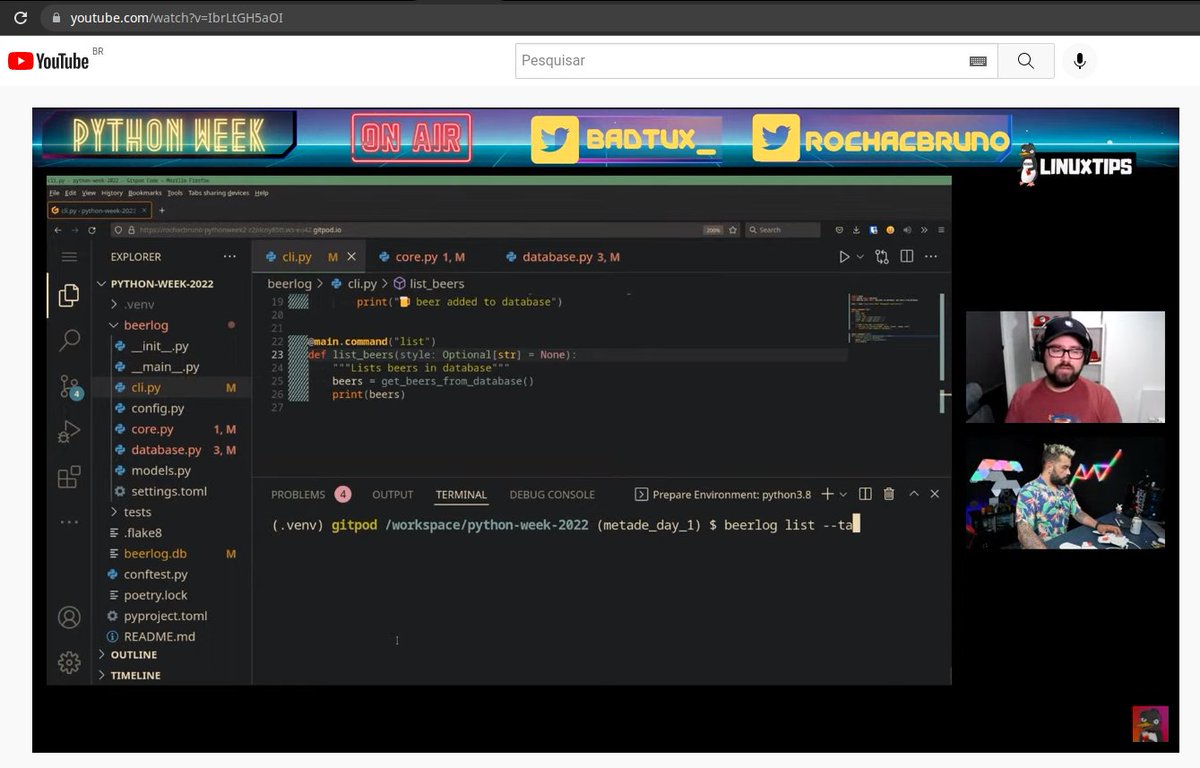Click the beerlog breadcrumb segment
The width and height of the screenshot is (1200, 768).
pos(290,284)
